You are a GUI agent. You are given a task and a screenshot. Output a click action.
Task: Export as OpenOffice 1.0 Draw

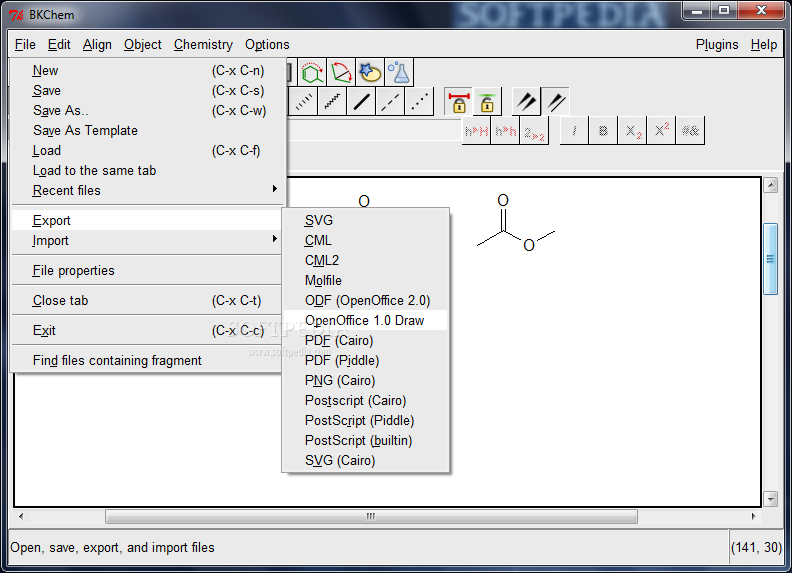coord(366,320)
